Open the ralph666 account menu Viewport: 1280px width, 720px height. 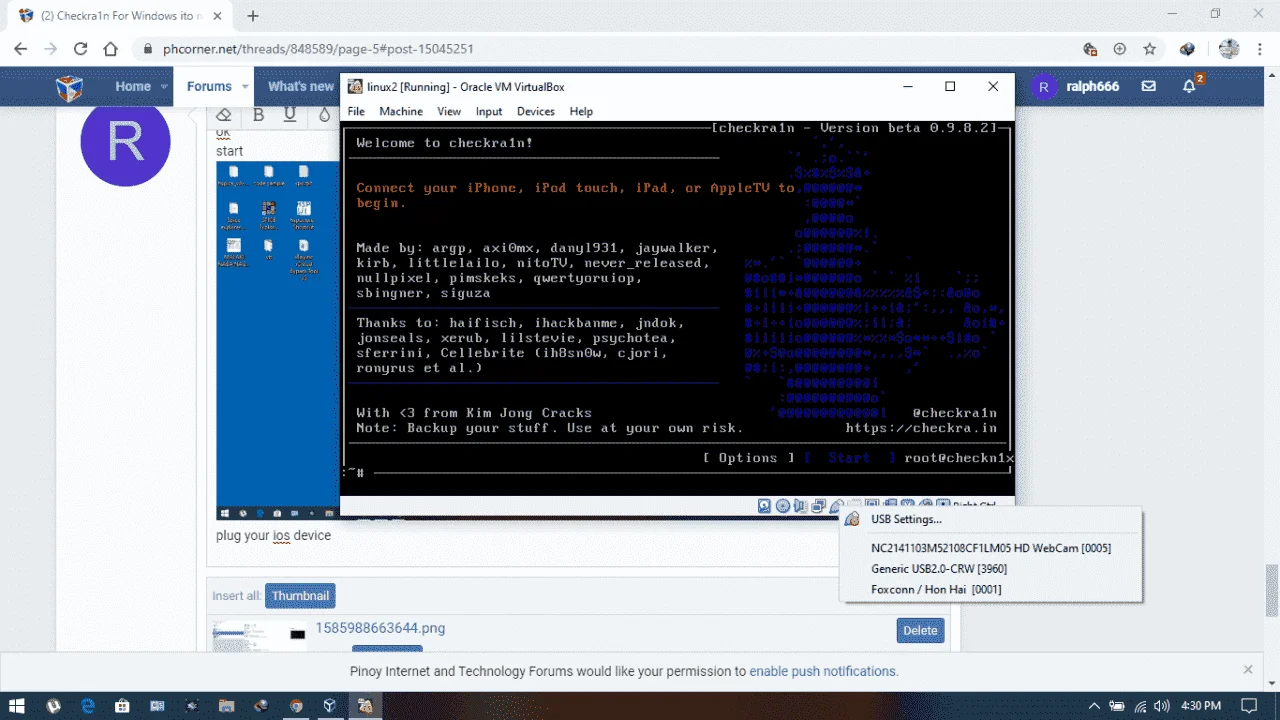(x=1075, y=87)
